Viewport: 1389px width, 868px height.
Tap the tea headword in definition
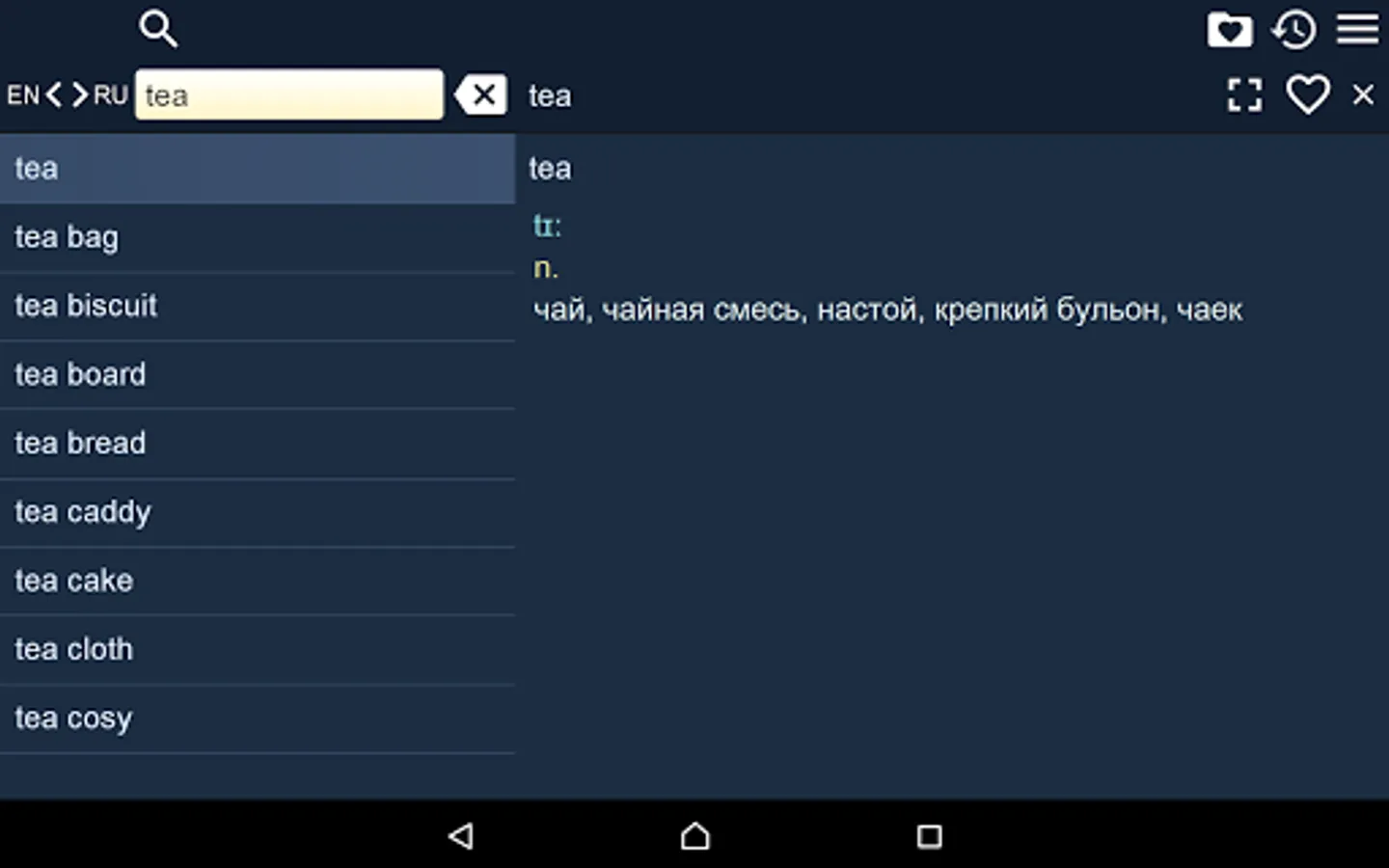(550, 169)
